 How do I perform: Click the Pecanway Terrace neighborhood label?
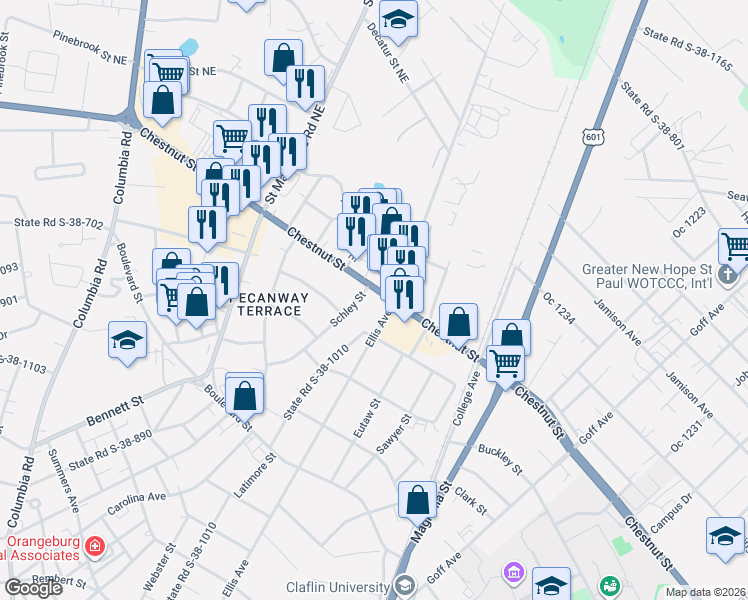coord(270,304)
